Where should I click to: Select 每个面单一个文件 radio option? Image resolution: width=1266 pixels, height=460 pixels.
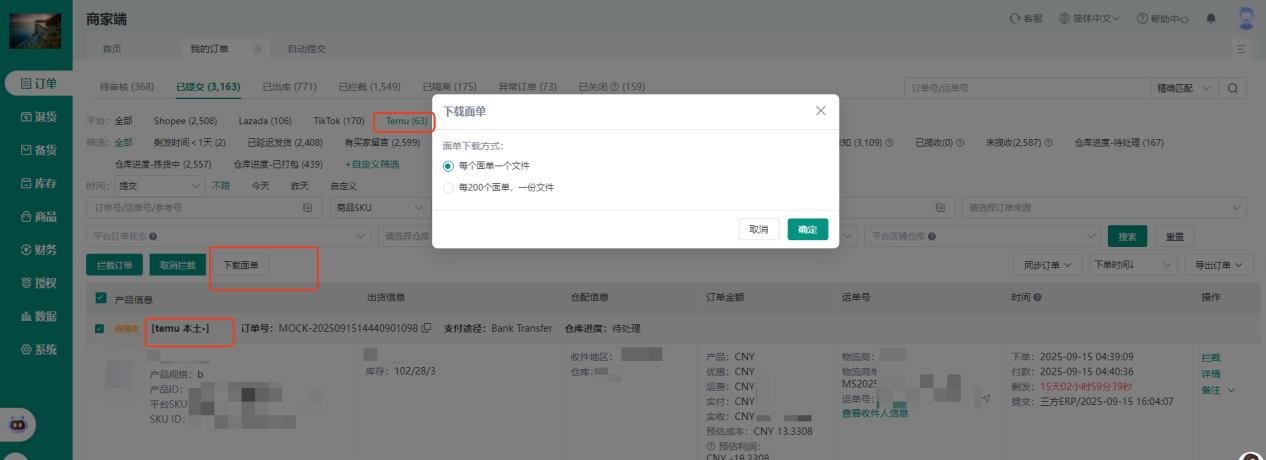448,166
